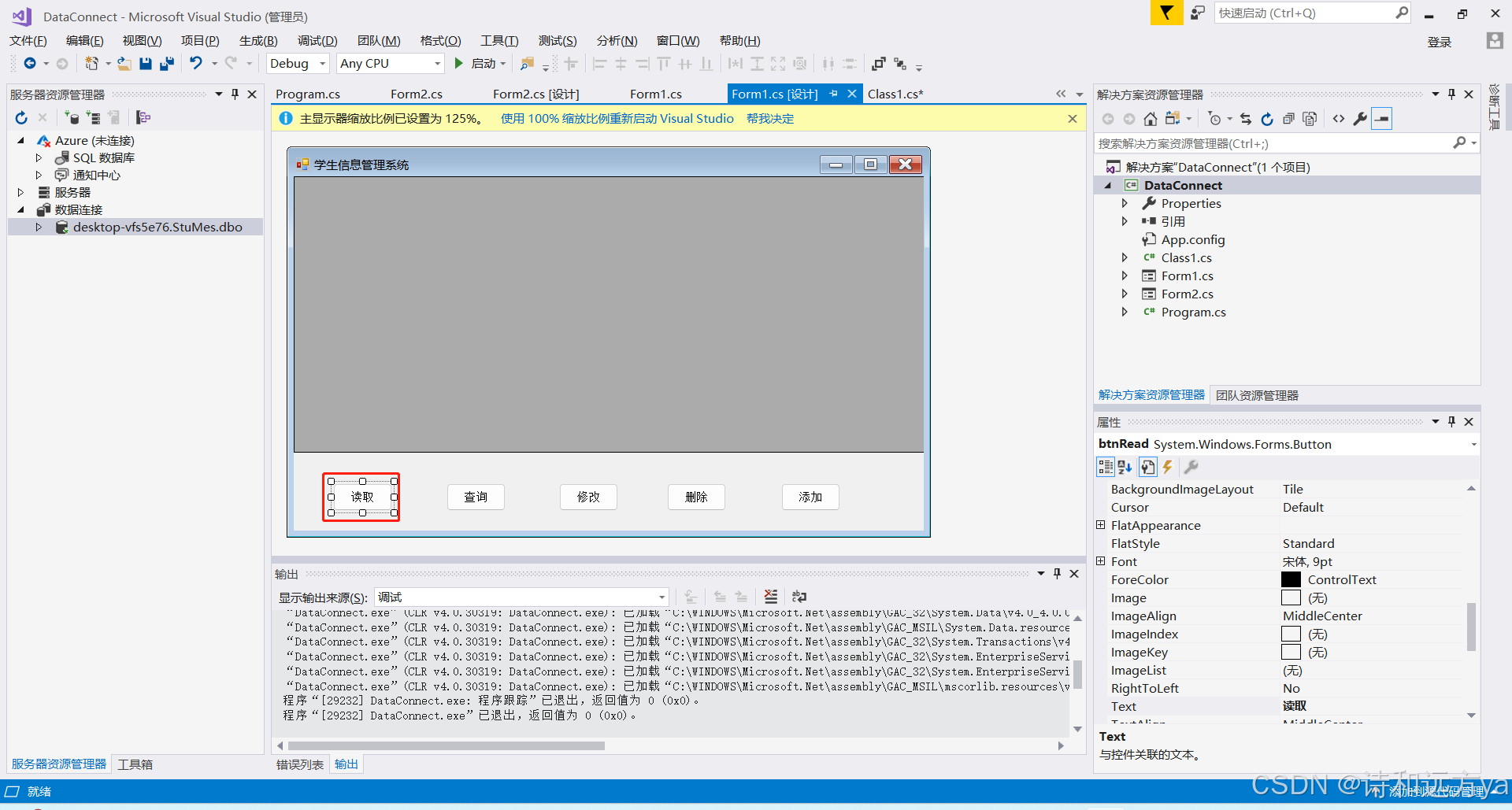Image resolution: width=1512 pixels, height=810 pixels.
Task: Open the Debug configuration dropdown
Action: pyautogui.click(x=298, y=64)
